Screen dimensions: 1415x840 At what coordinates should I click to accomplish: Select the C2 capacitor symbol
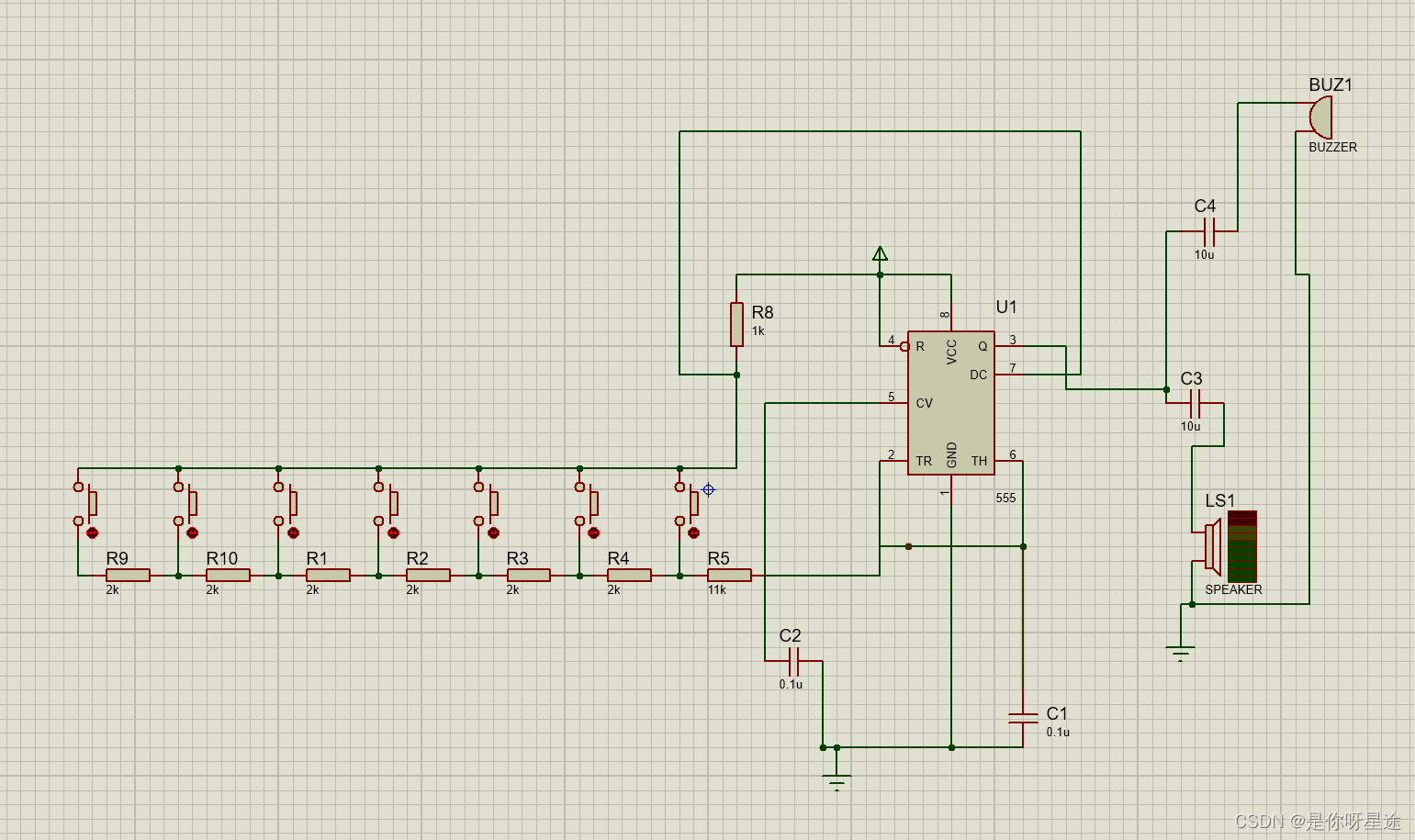point(793,661)
